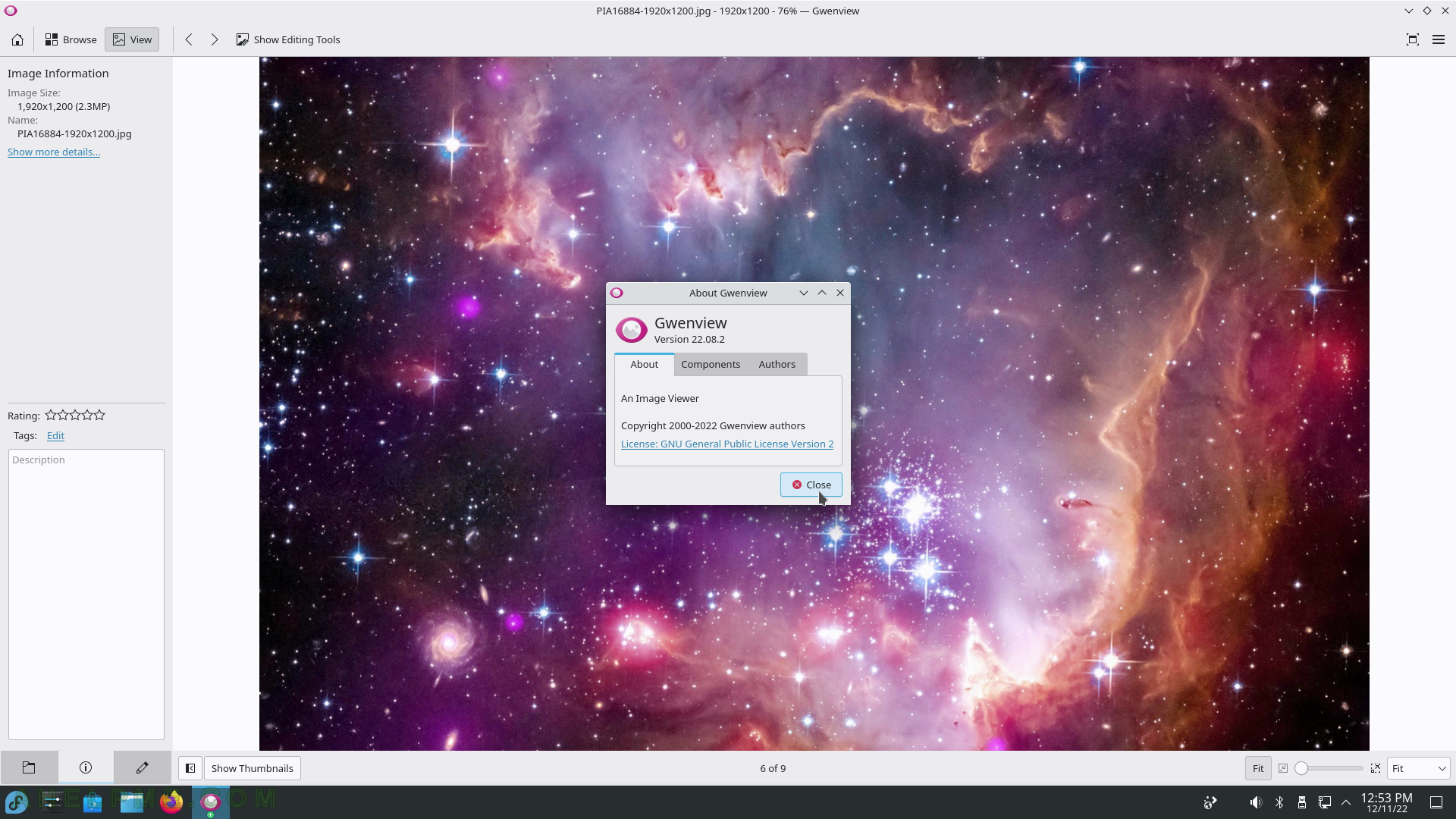Open Bluetooth tray icon
Screen dimensions: 1456x819
click(1279, 802)
